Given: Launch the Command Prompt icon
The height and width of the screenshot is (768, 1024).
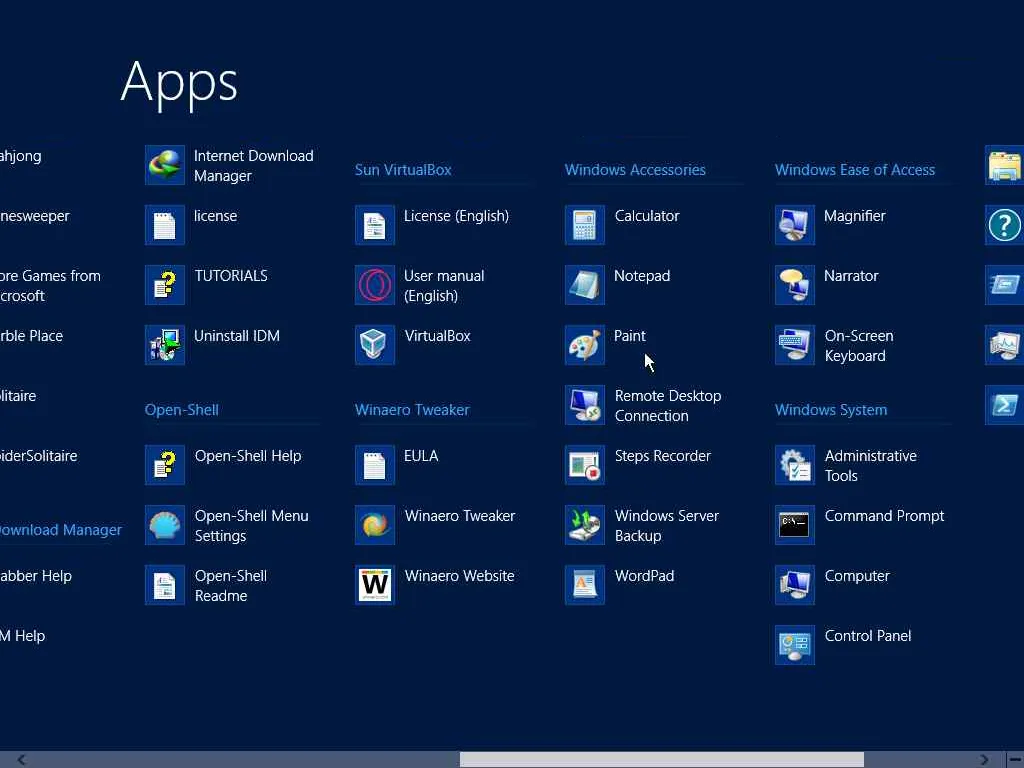Looking at the screenshot, I should tap(795, 526).
